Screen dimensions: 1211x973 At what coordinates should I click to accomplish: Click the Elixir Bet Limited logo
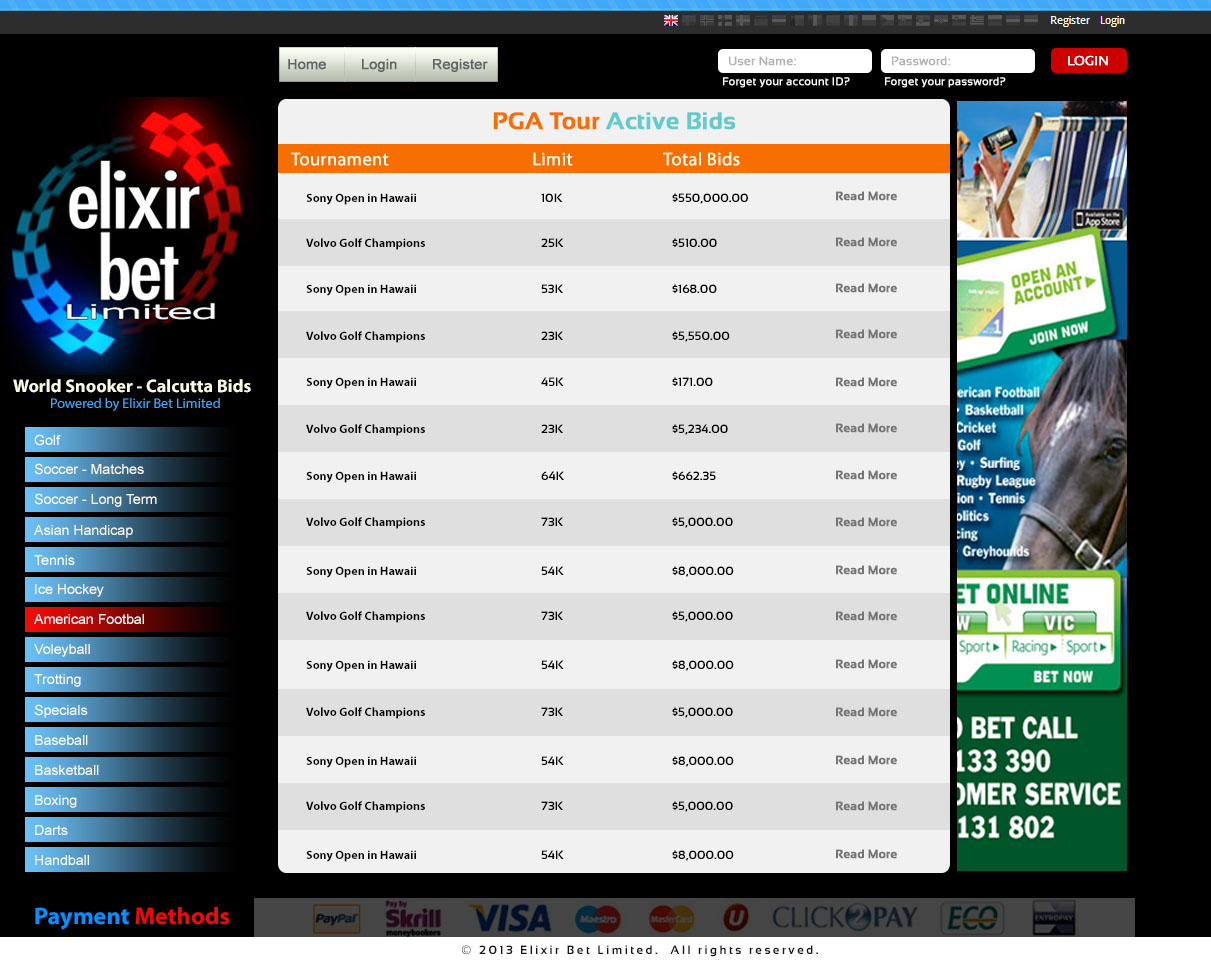point(127,235)
